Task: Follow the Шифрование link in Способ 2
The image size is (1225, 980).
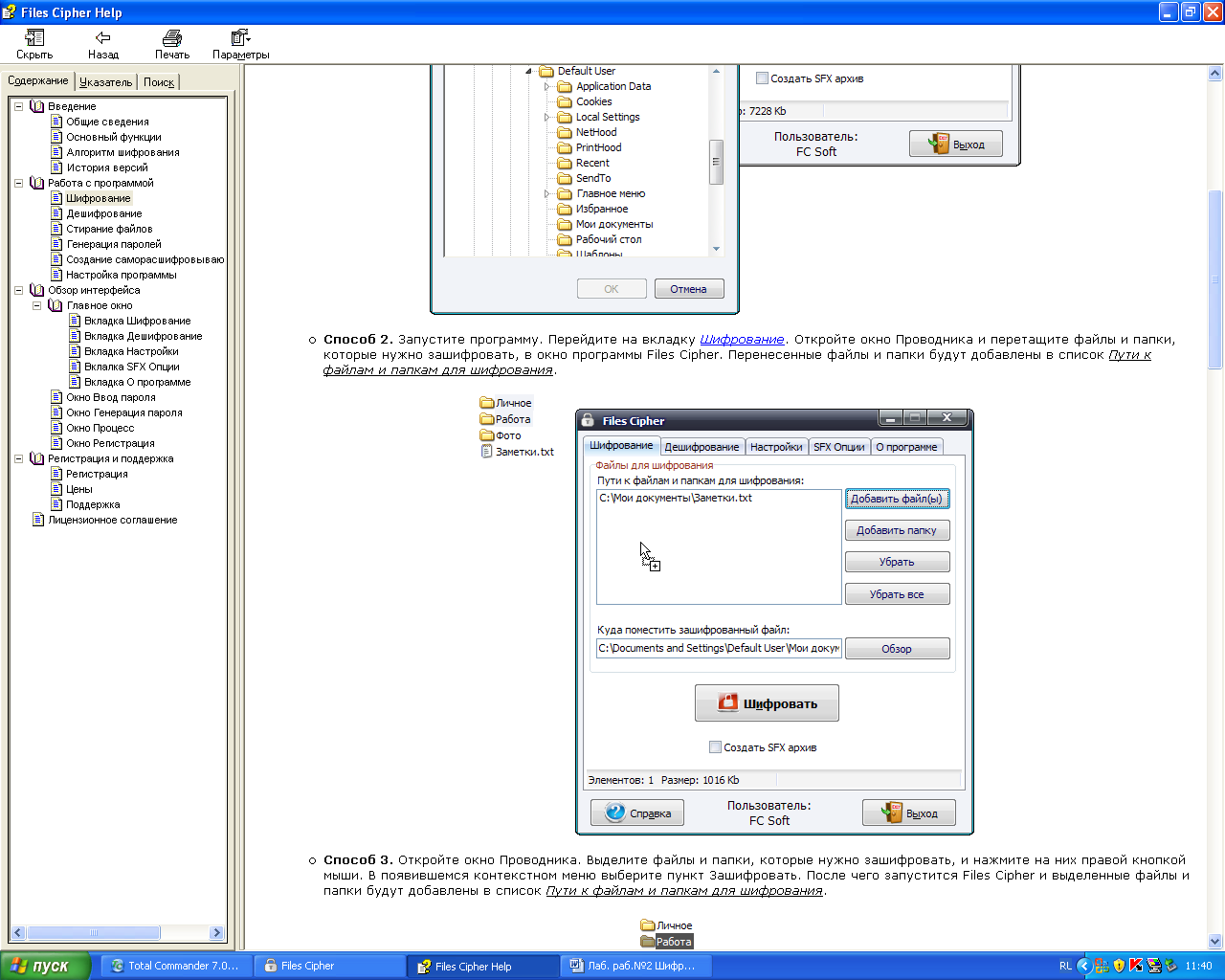Action: click(742, 339)
